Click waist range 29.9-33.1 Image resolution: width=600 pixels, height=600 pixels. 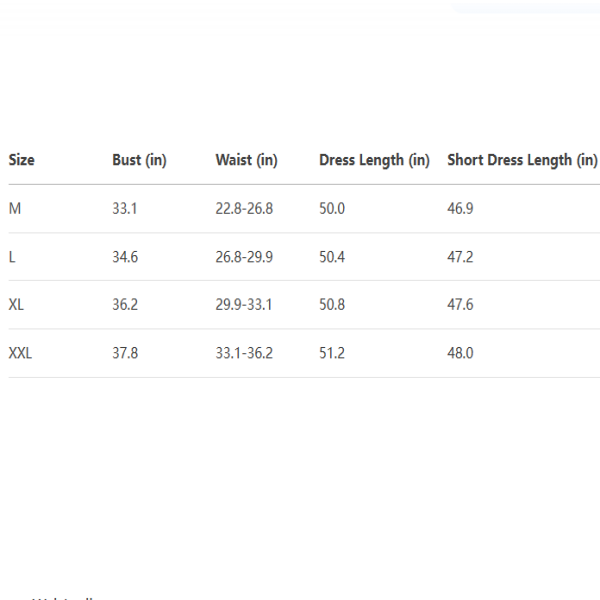coord(244,305)
